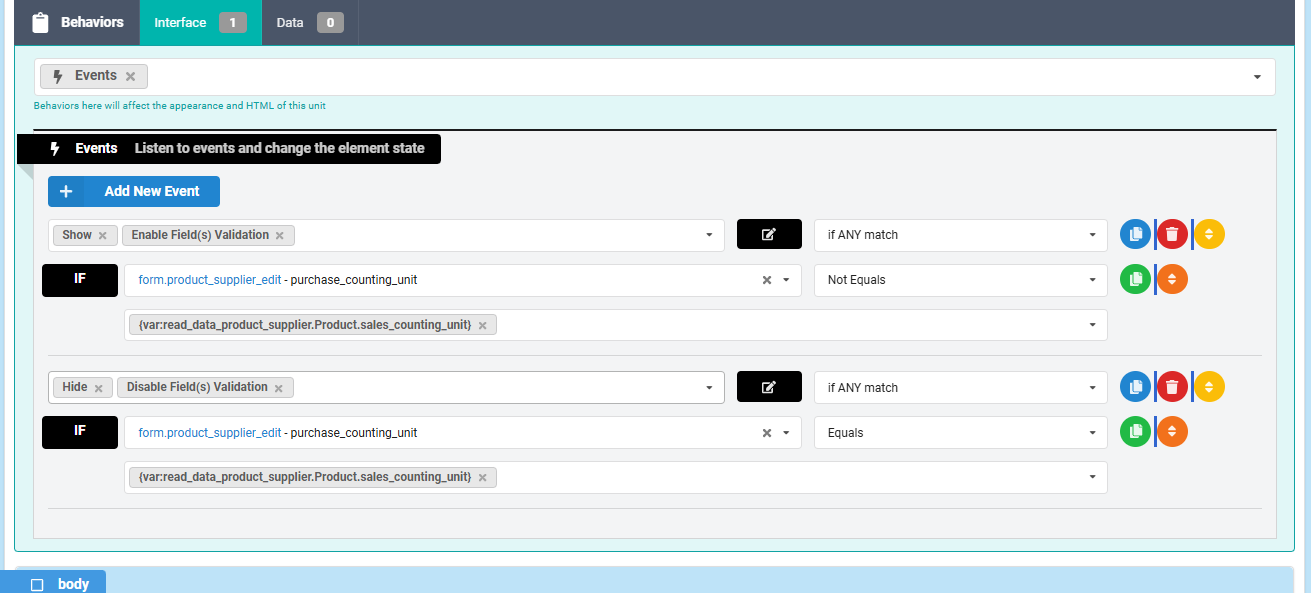The width and height of the screenshot is (1311, 593).
Task: Click orange sort icon on Equals condition
Action: pos(1172,433)
